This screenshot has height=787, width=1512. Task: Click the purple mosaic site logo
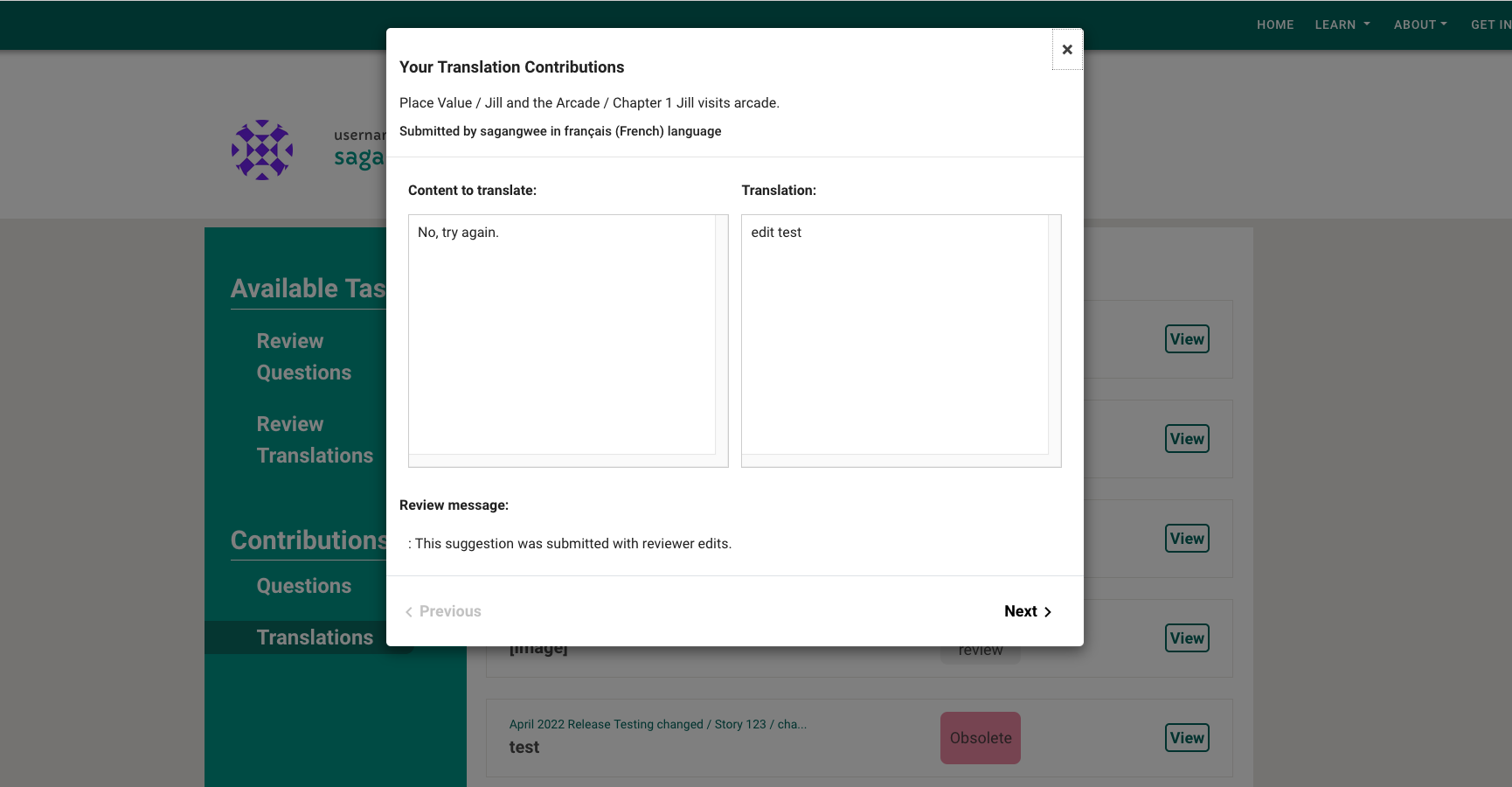click(x=260, y=150)
